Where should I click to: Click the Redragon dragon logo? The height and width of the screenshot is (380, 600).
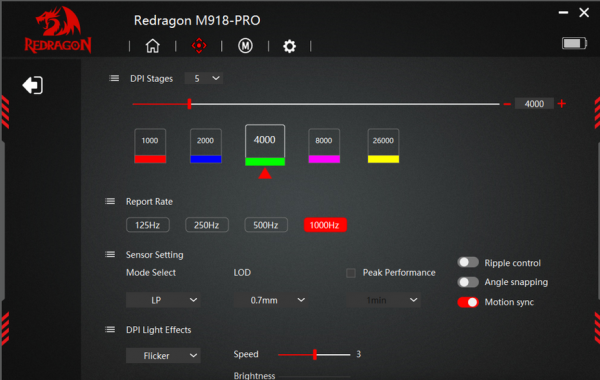coord(58,29)
